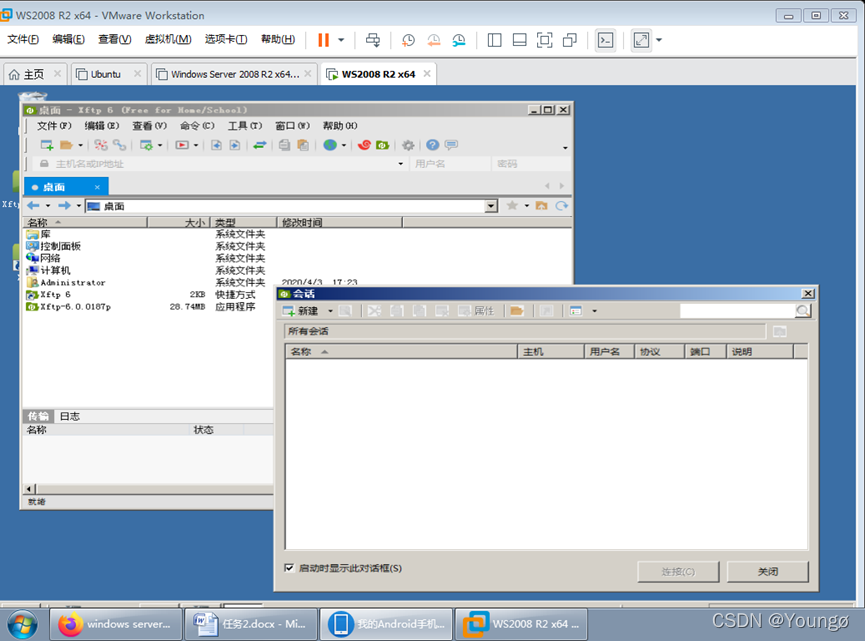
Task: Switch to the 日志 log tab
Action: 70,416
